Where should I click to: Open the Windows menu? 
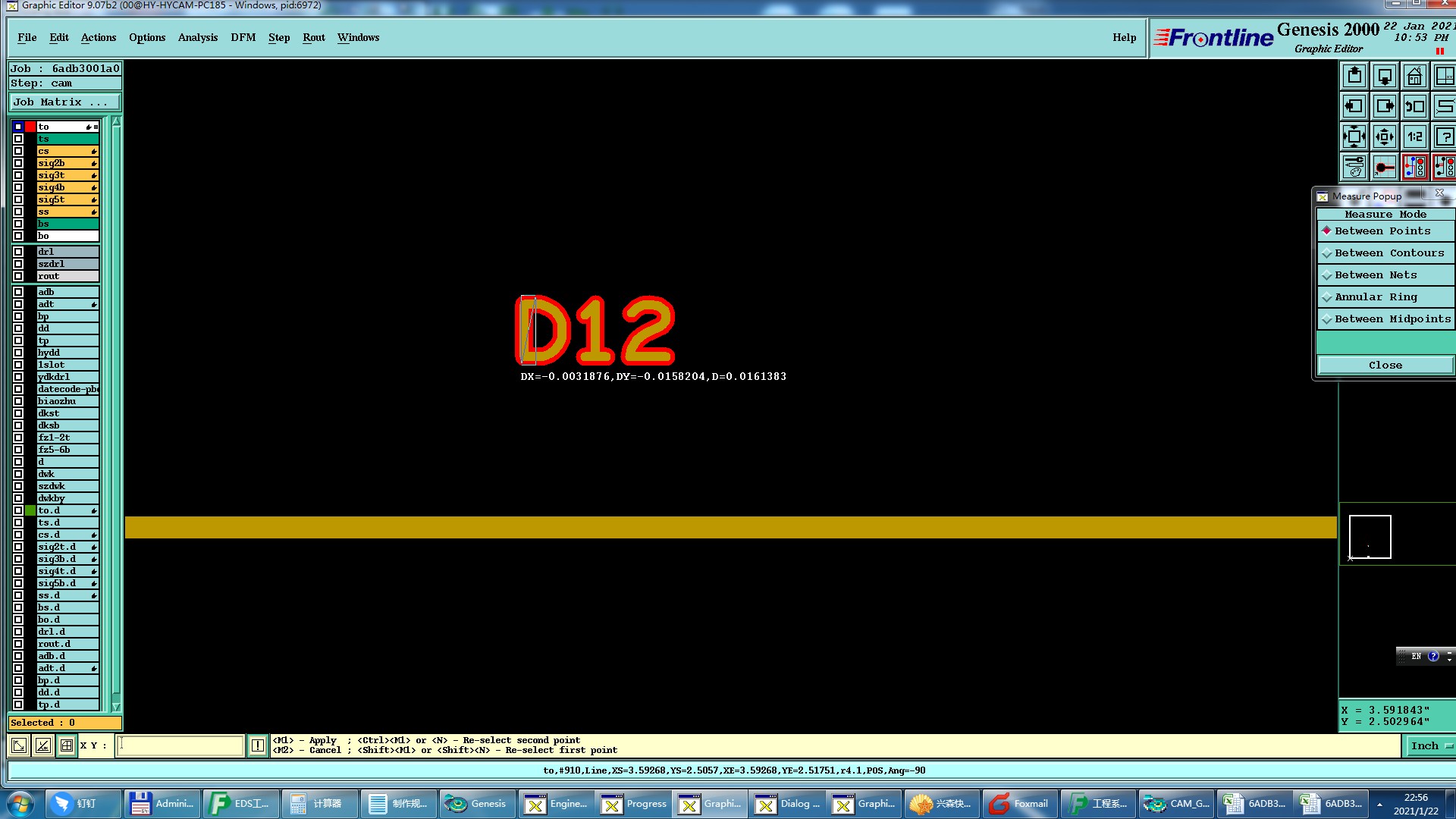[359, 38]
